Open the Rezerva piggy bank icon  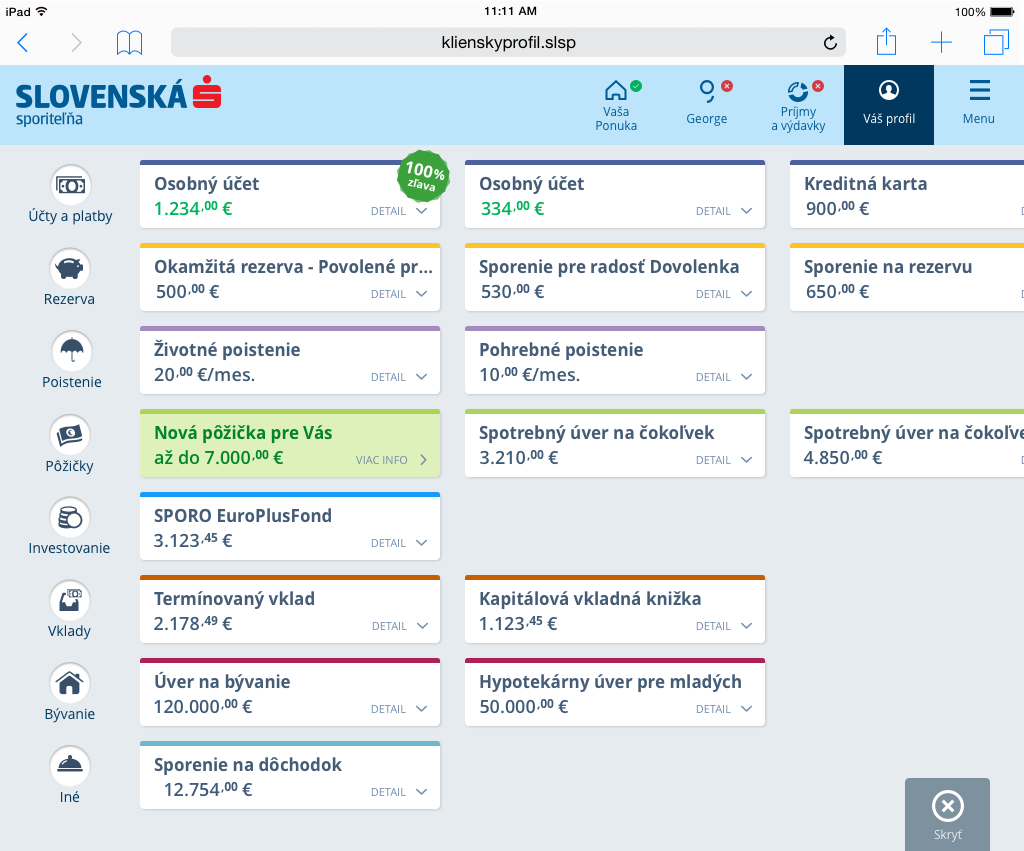(x=70, y=268)
